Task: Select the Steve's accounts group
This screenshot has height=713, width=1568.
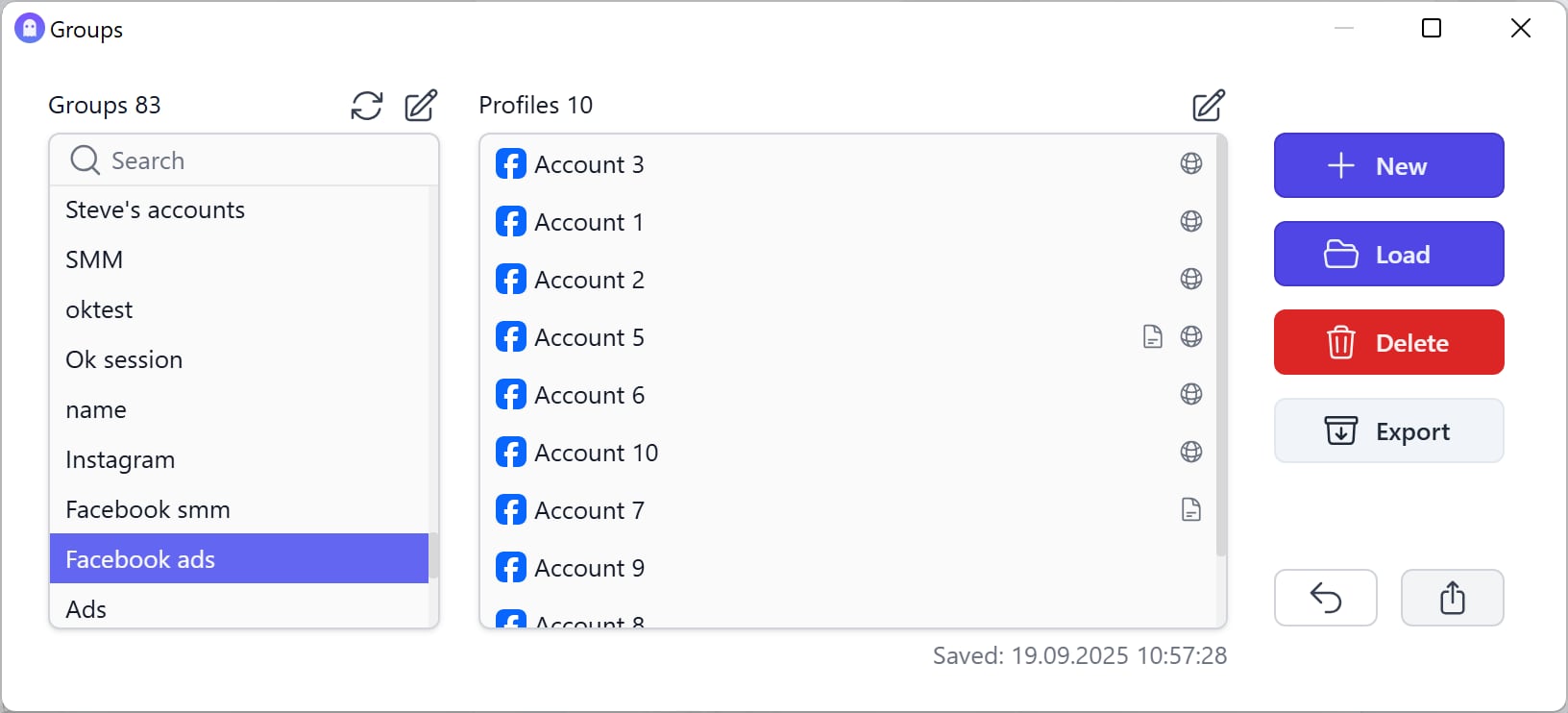Action: 155,210
